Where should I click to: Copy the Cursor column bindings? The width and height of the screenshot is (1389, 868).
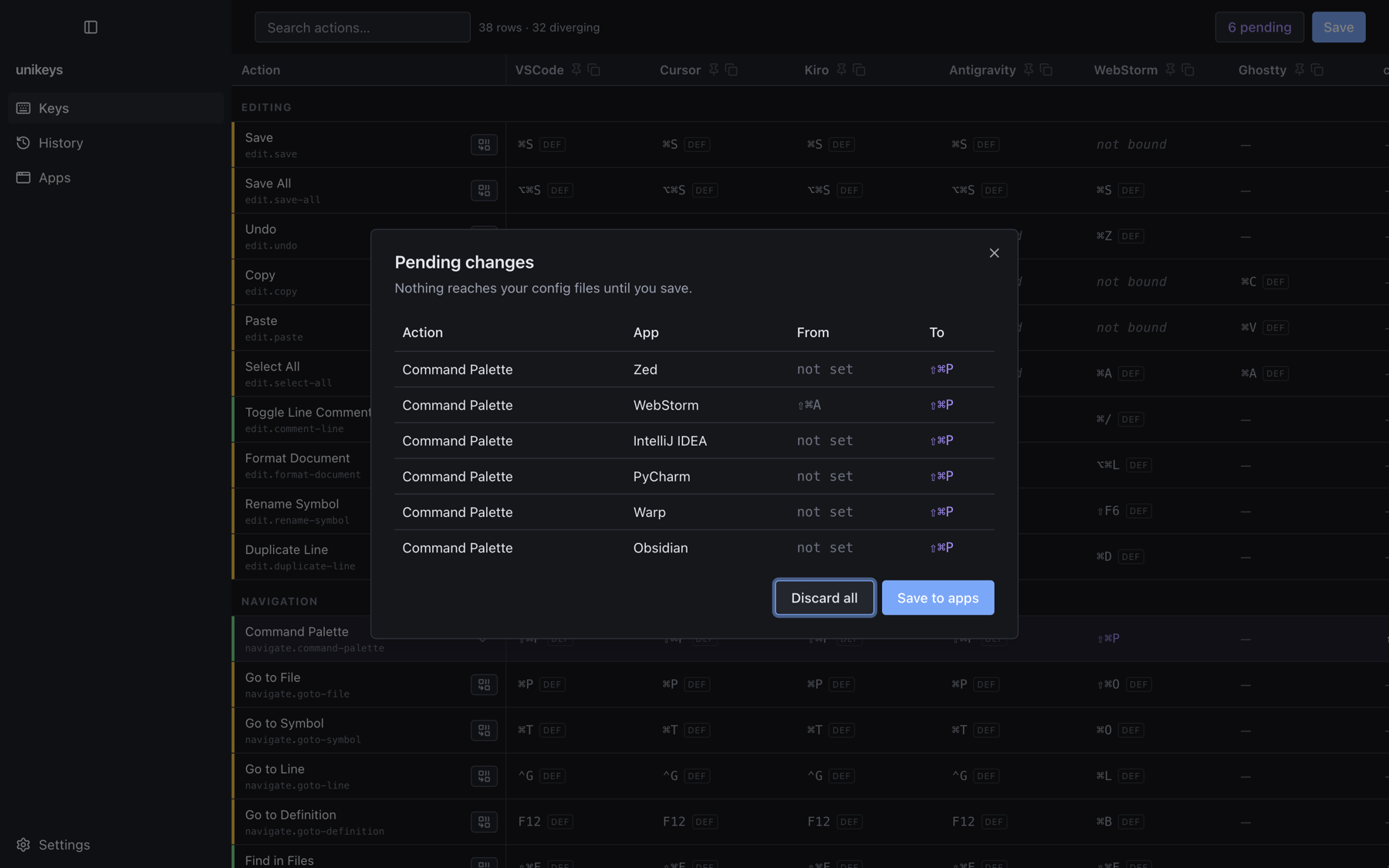pos(731,69)
